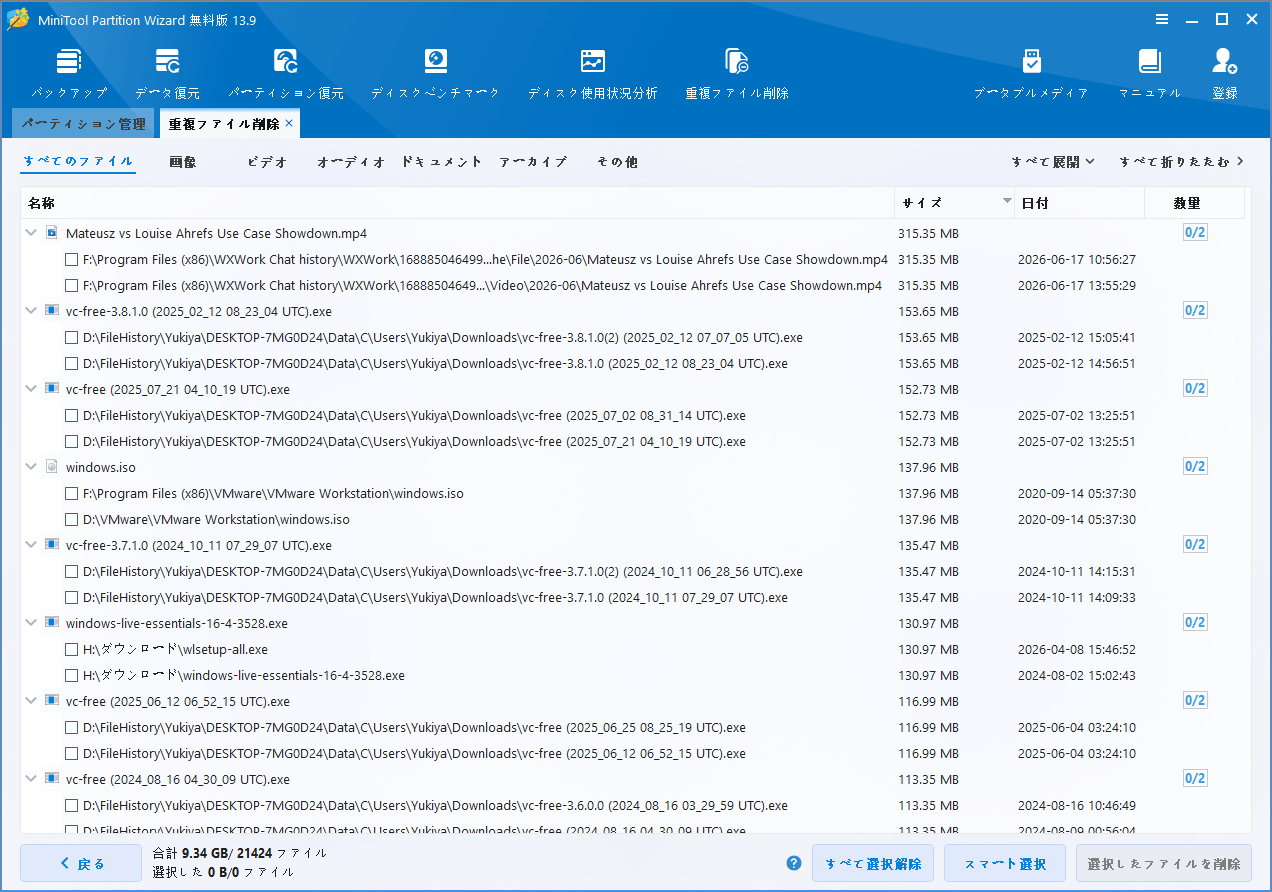The height and width of the screenshot is (892, 1272).
Task: Collapse the vc-free-3.8.1.0 group
Action: 31,311
